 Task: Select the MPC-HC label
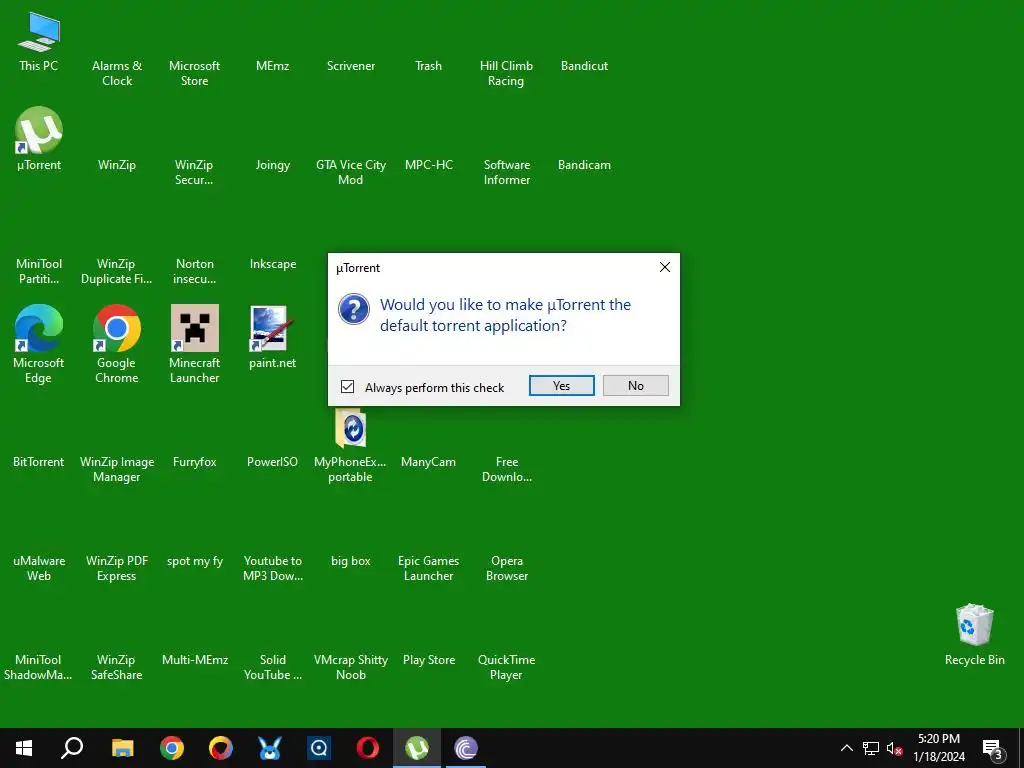pos(428,165)
